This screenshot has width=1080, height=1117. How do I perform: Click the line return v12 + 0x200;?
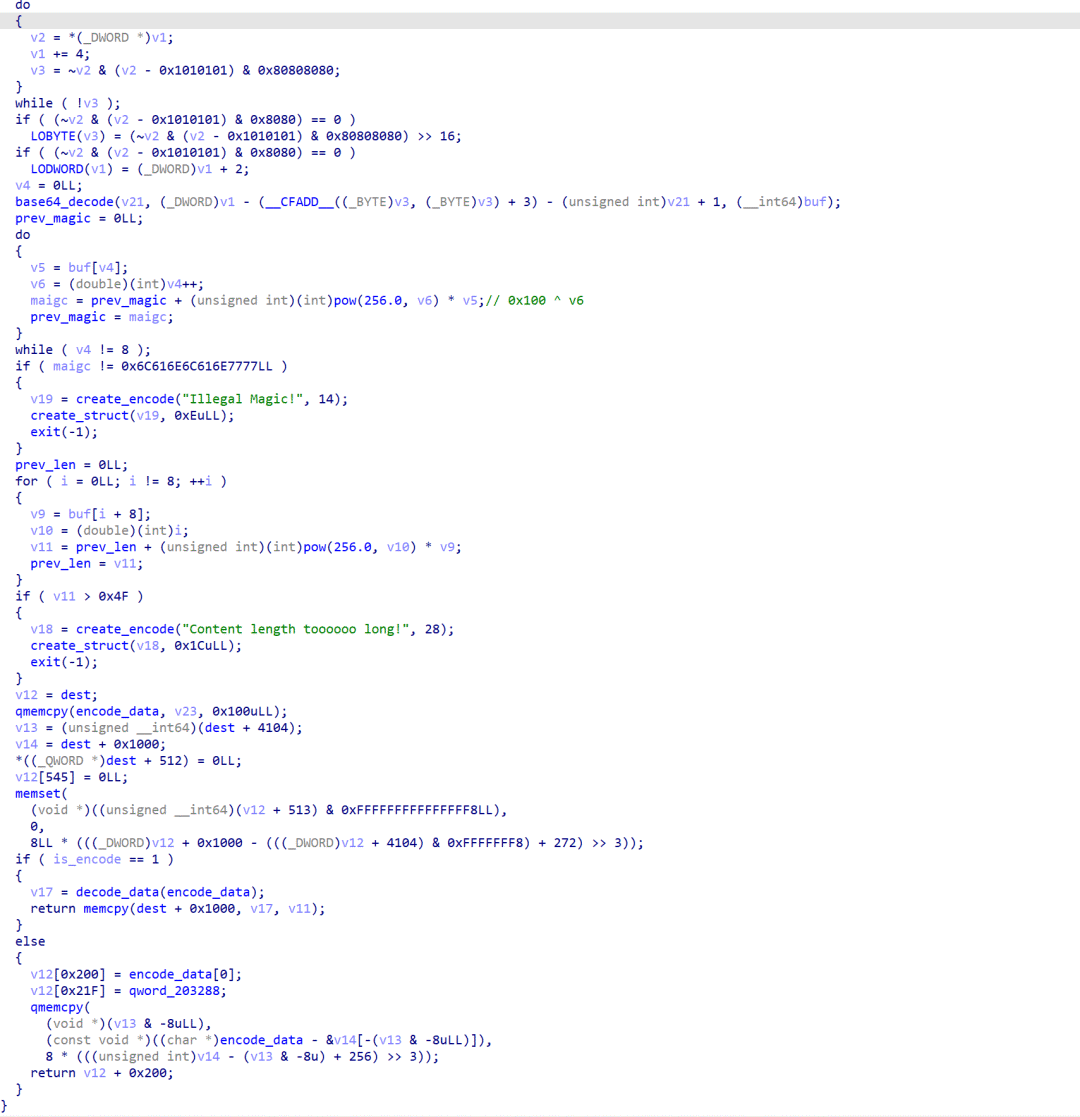click(102, 1073)
